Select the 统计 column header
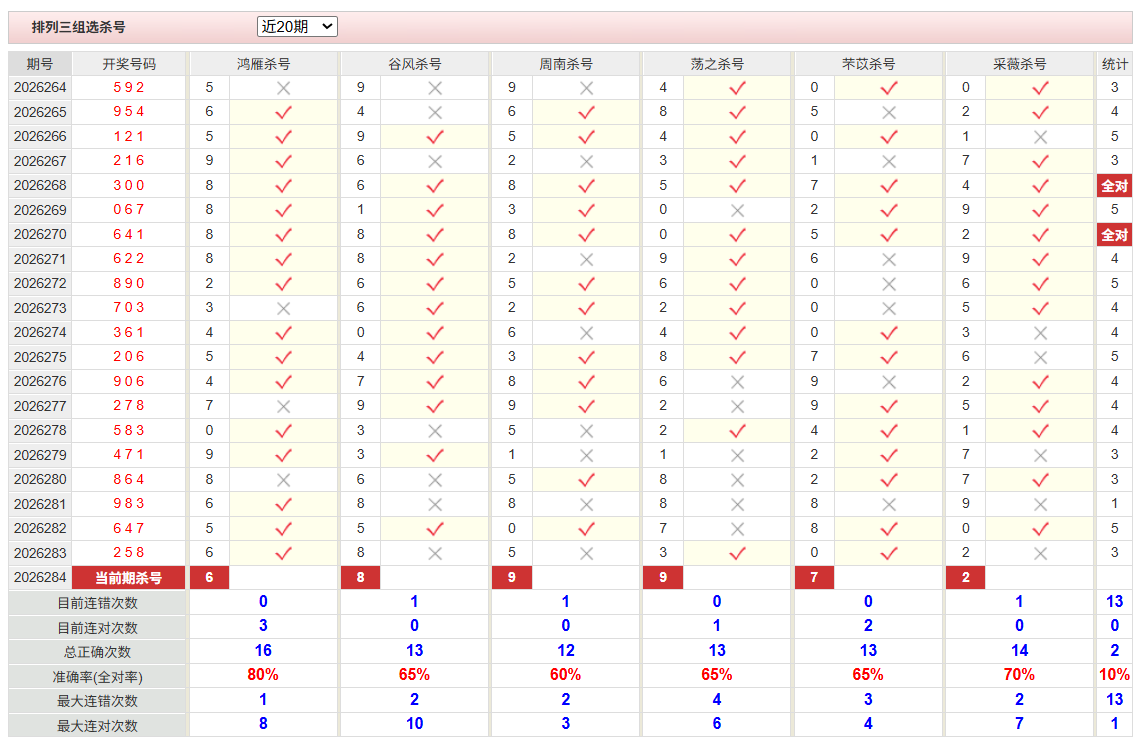 [x=1115, y=64]
